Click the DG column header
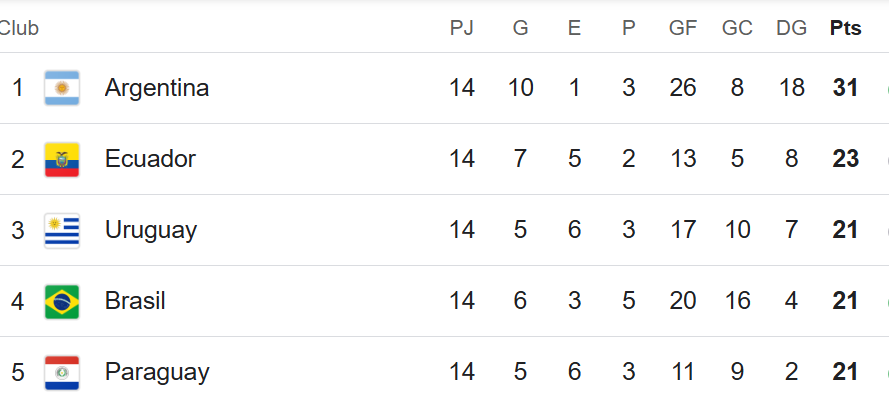 pos(791,28)
